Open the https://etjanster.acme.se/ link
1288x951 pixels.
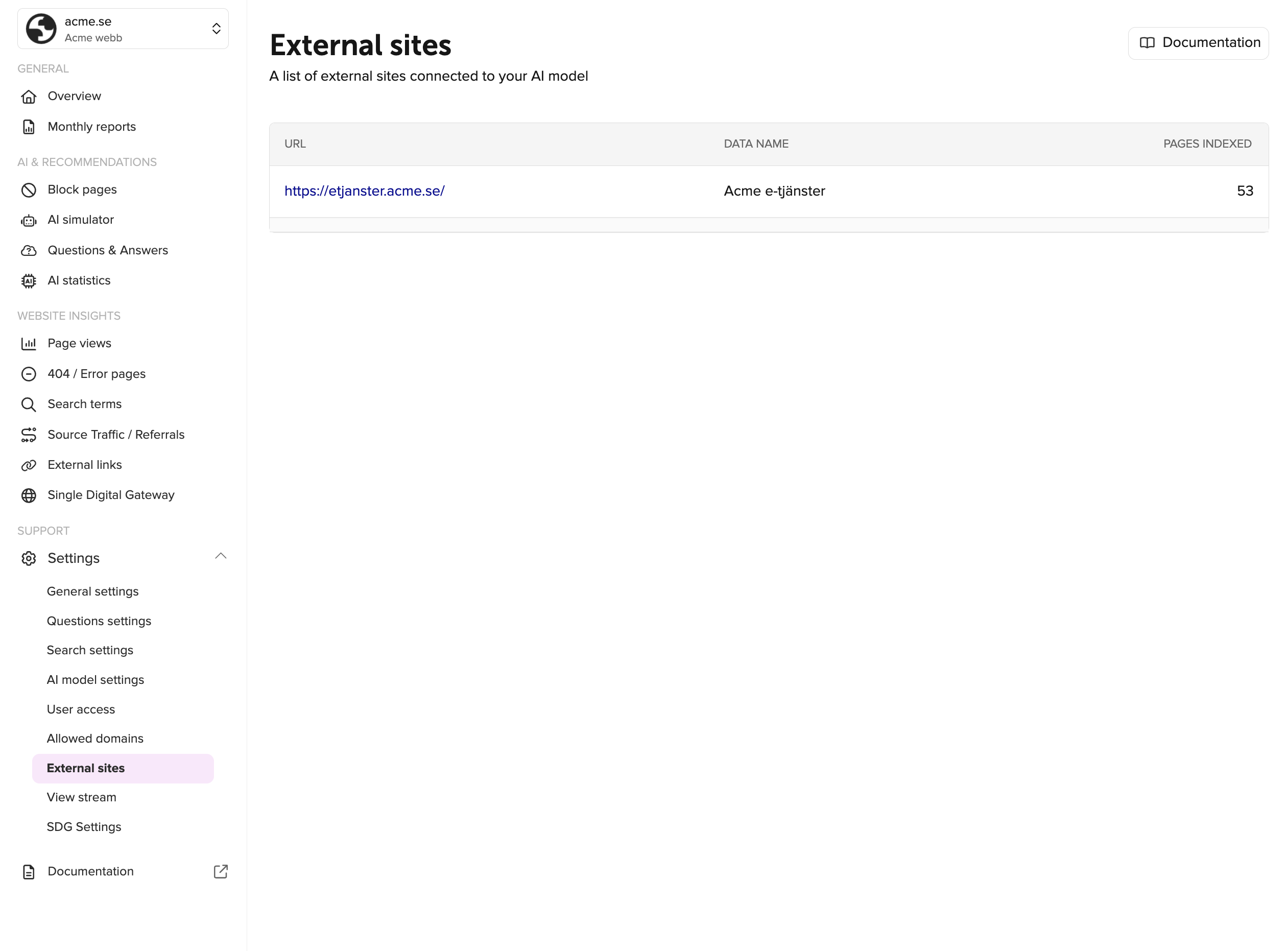click(x=364, y=191)
